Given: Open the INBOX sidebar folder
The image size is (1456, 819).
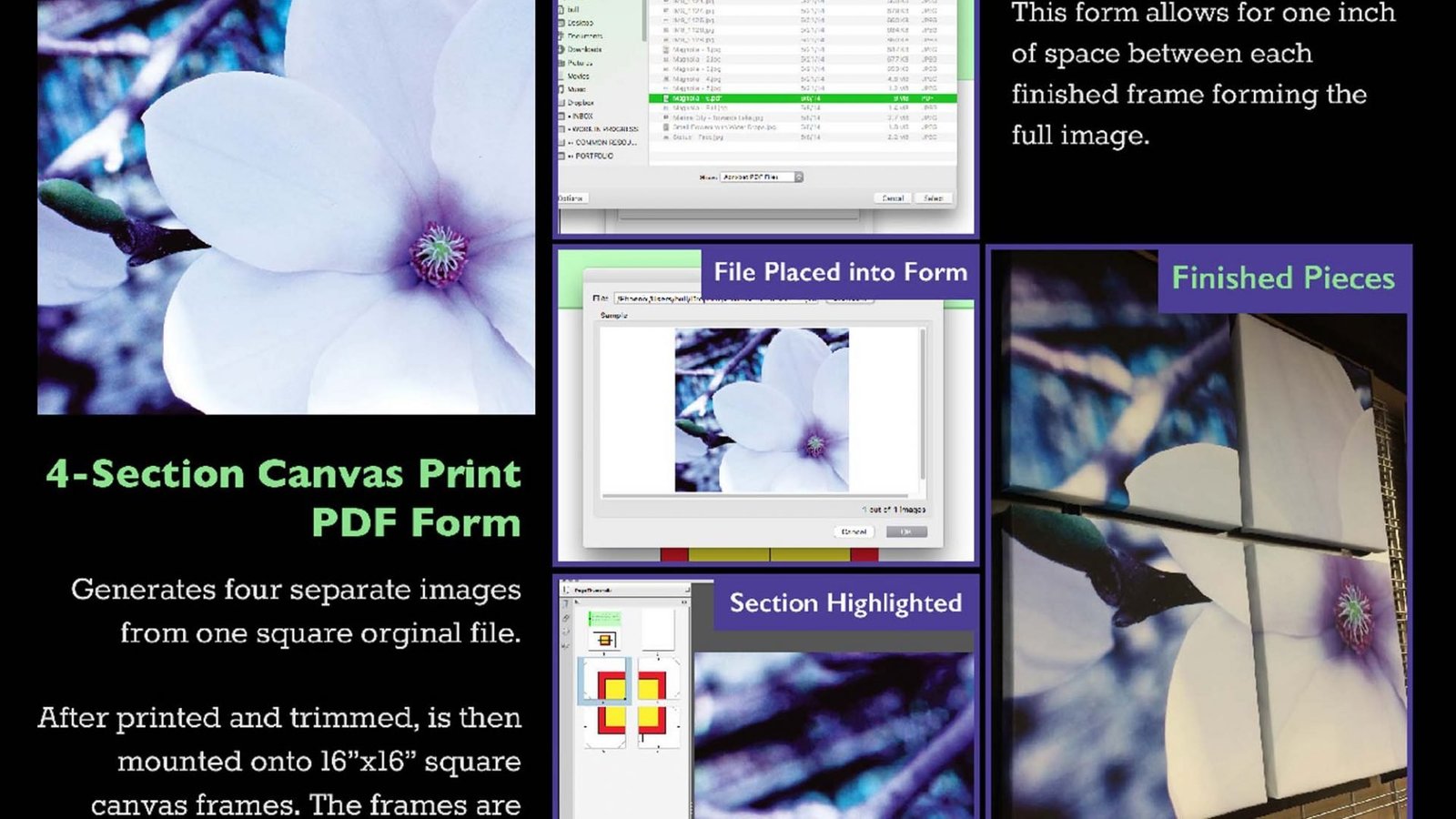Looking at the screenshot, I should pyautogui.click(x=582, y=116).
